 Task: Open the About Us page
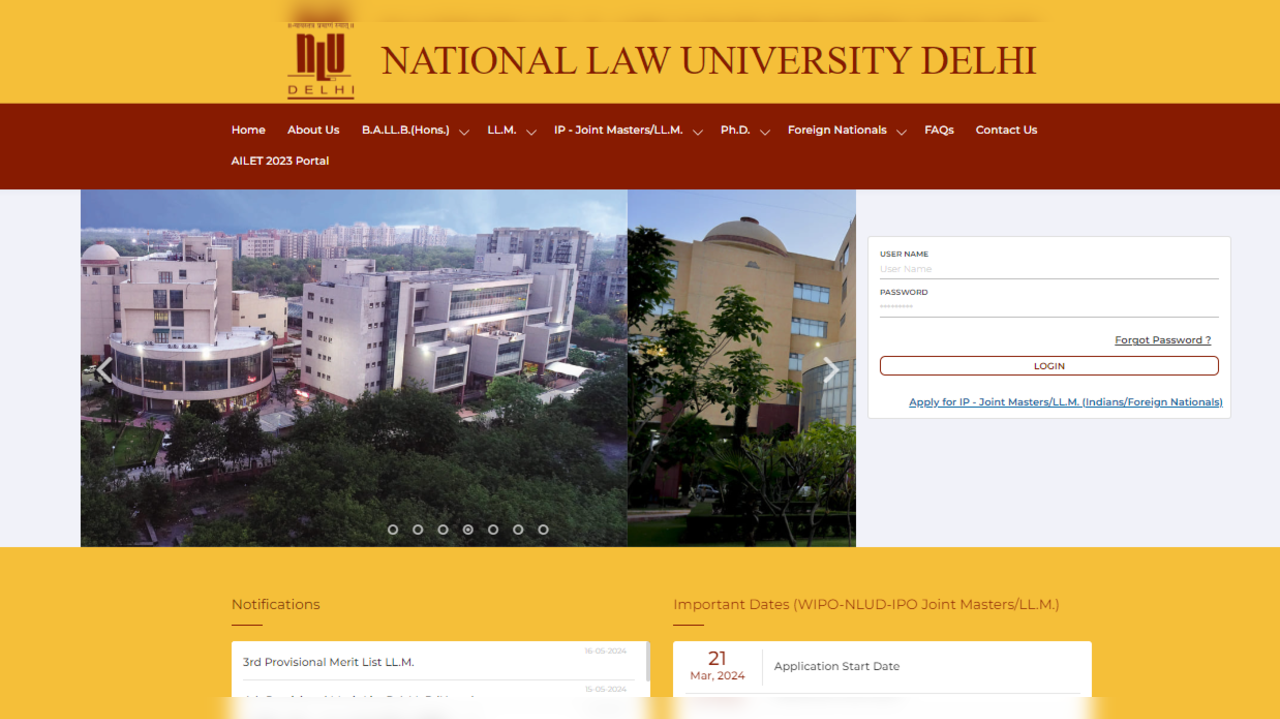(x=313, y=129)
